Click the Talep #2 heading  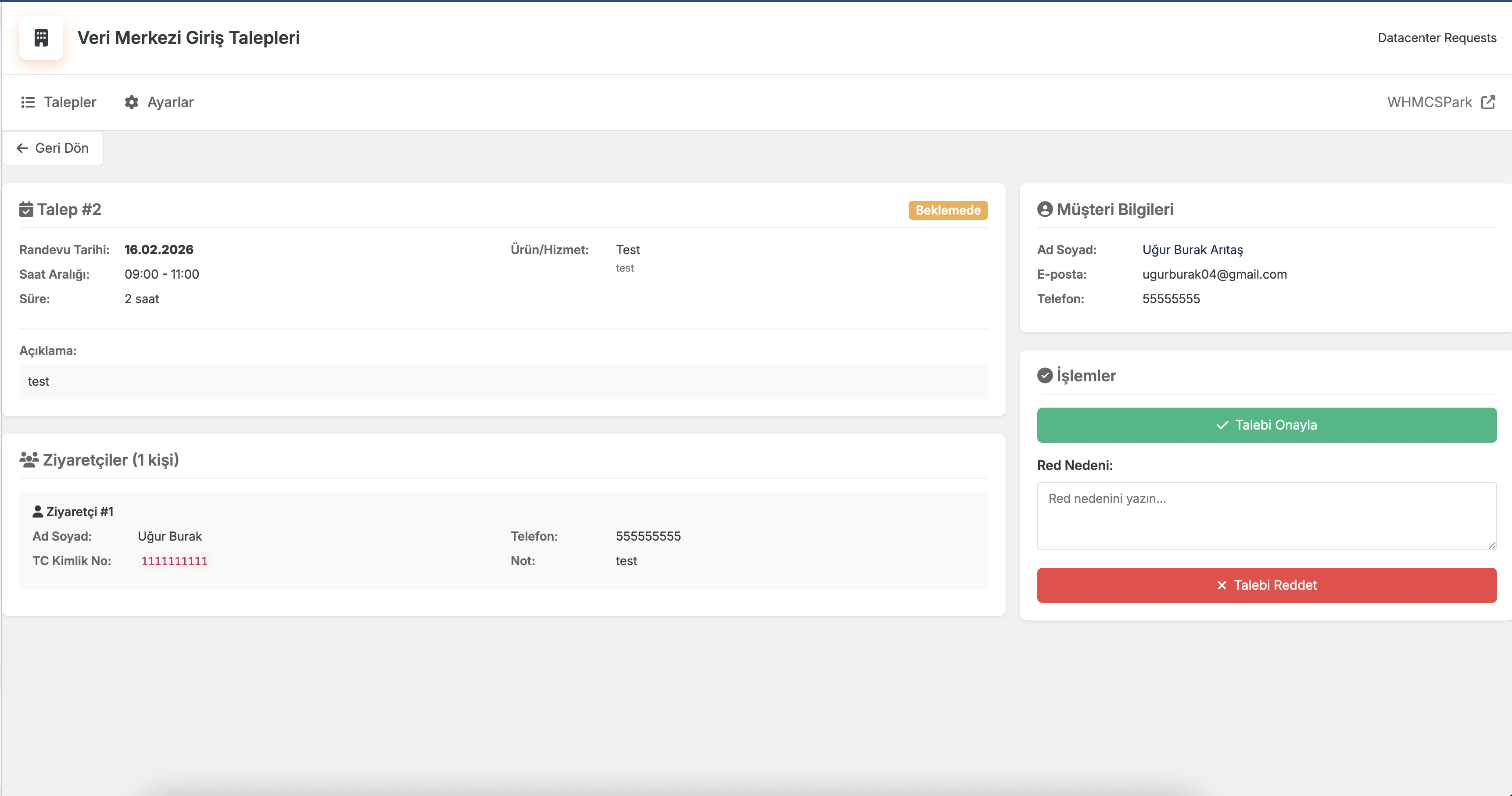69,210
